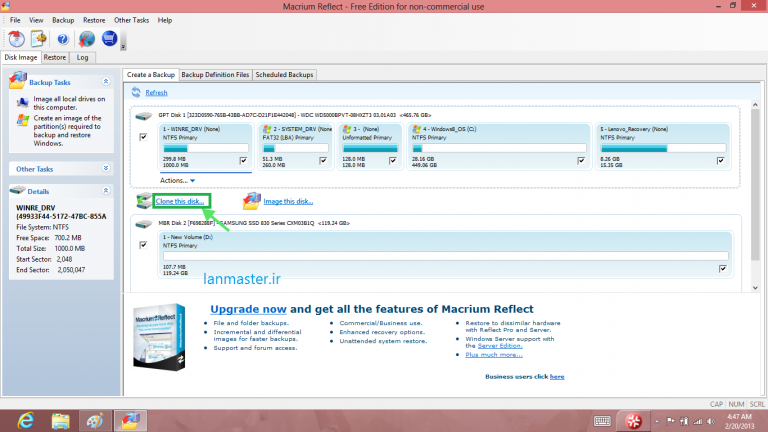Open the Actions dropdown under Disk 1
768x432 pixels.
(x=177, y=180)
